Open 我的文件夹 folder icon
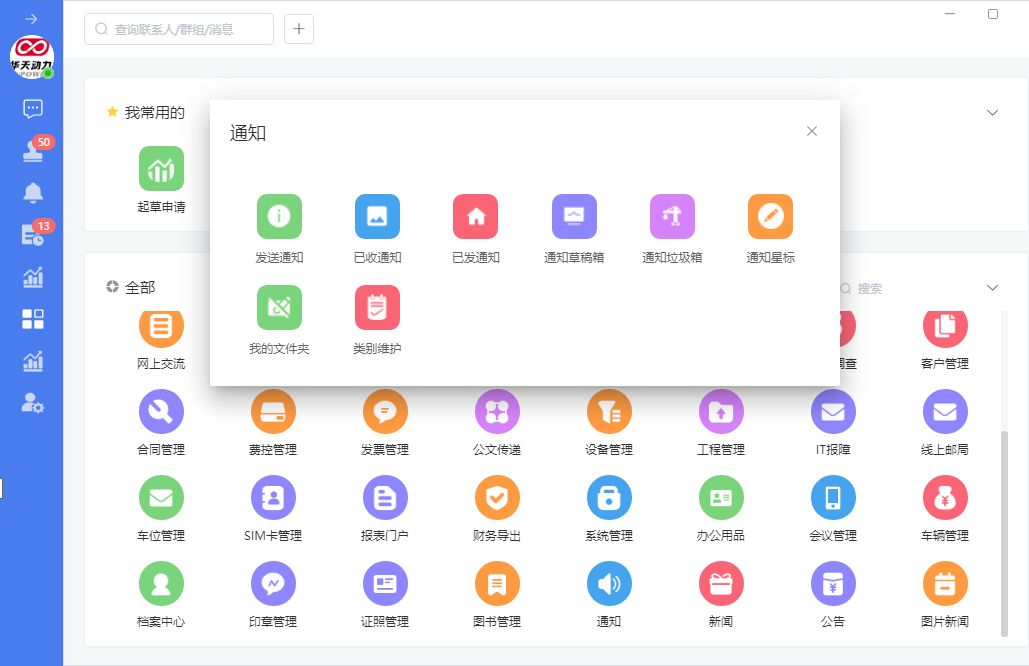1029x666 pixels. point(279,308)
